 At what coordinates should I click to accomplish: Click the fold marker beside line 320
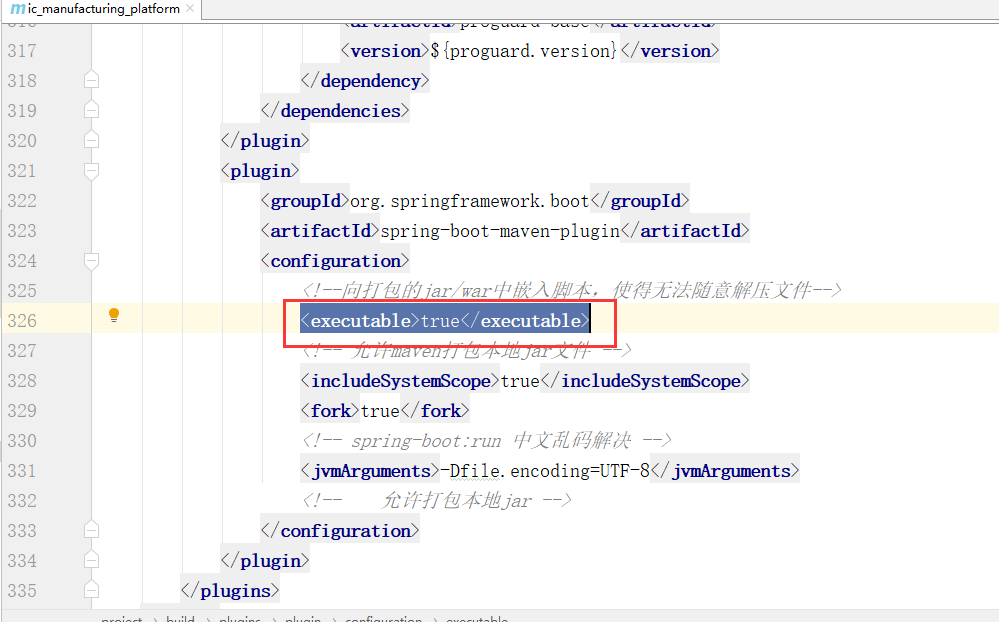tap(91, 140)
